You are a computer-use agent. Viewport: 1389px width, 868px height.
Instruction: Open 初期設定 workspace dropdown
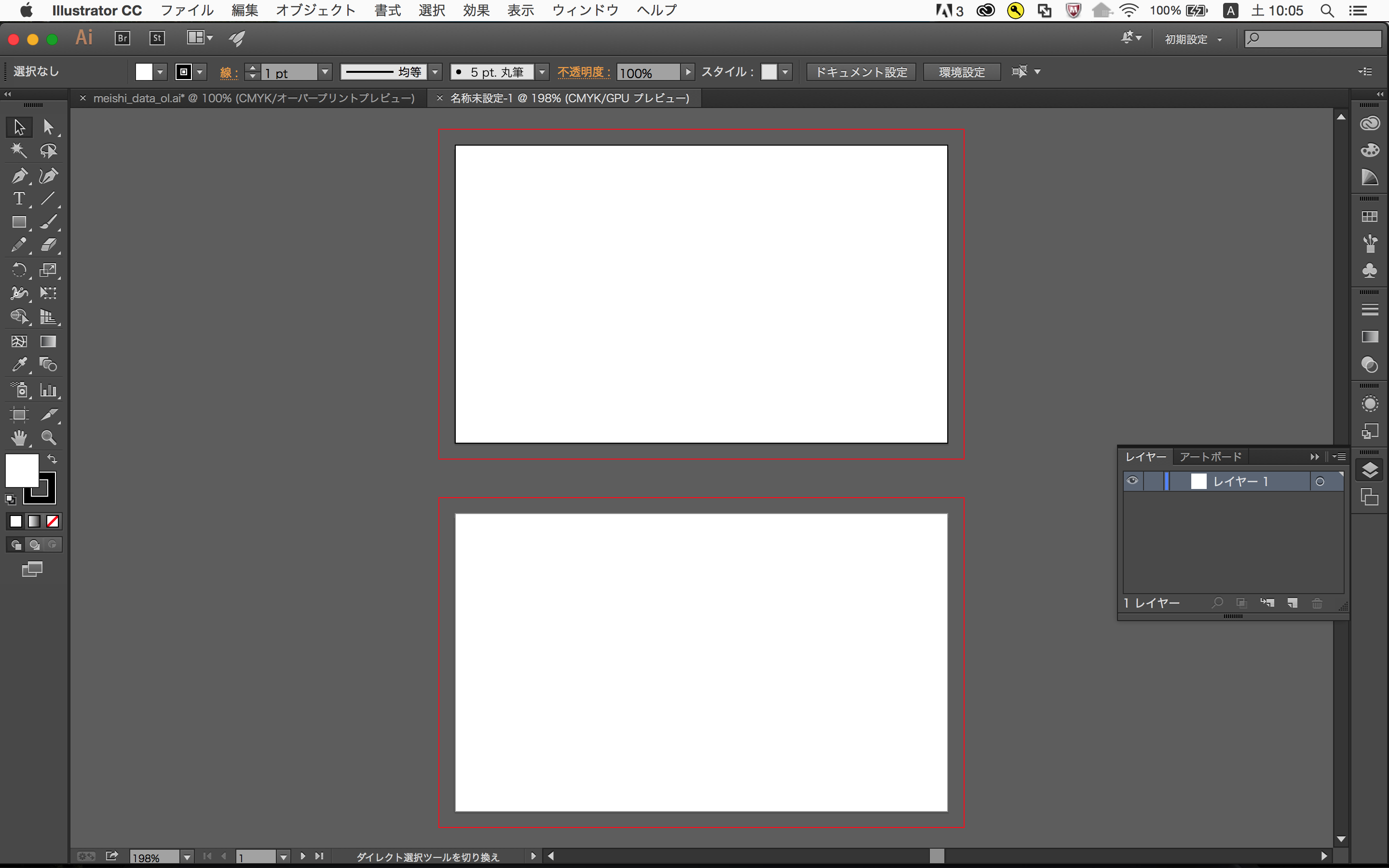tap(1193, 39)
